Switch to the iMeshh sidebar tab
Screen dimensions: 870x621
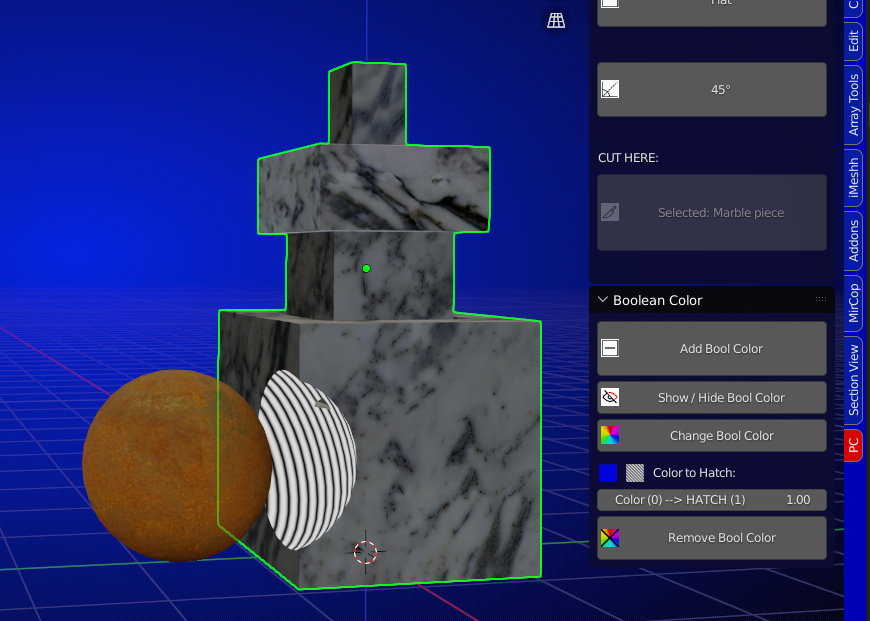853,180
